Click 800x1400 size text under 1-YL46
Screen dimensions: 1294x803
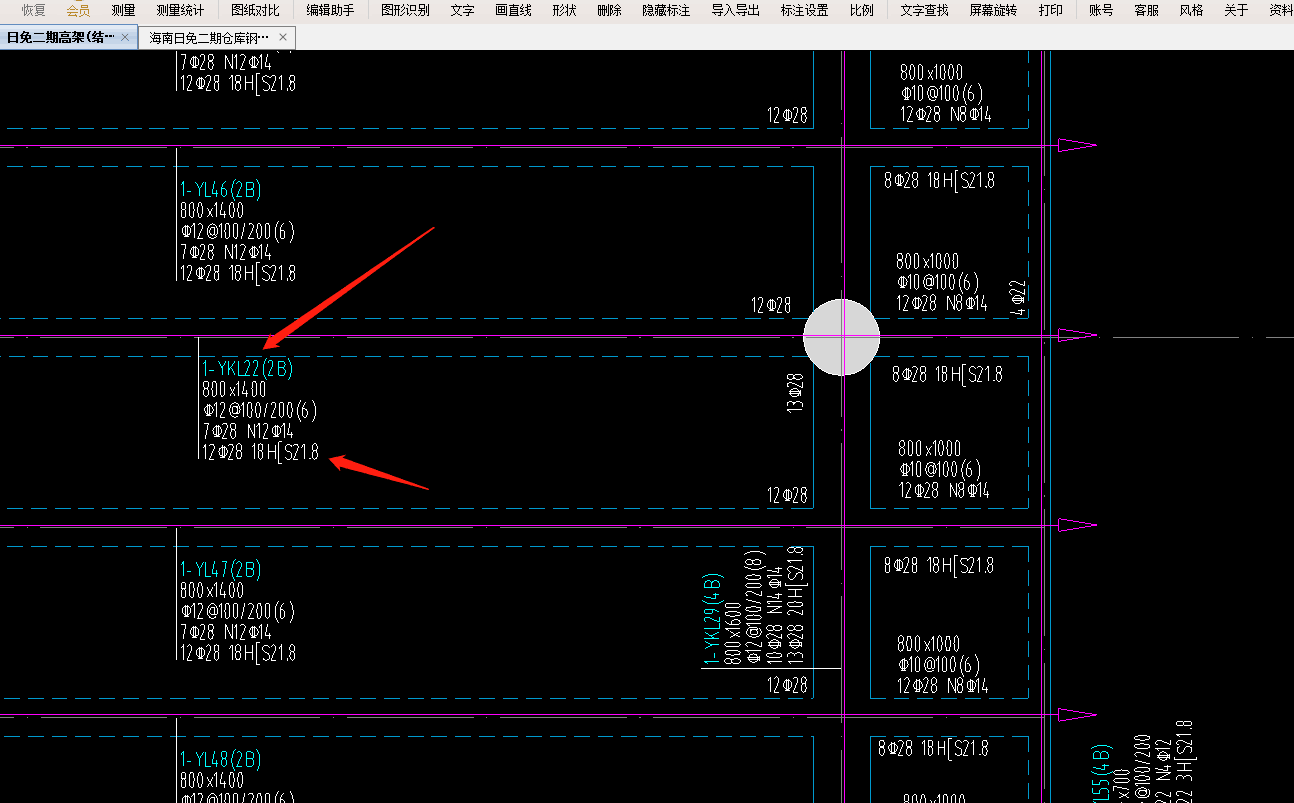coord(212,211)
